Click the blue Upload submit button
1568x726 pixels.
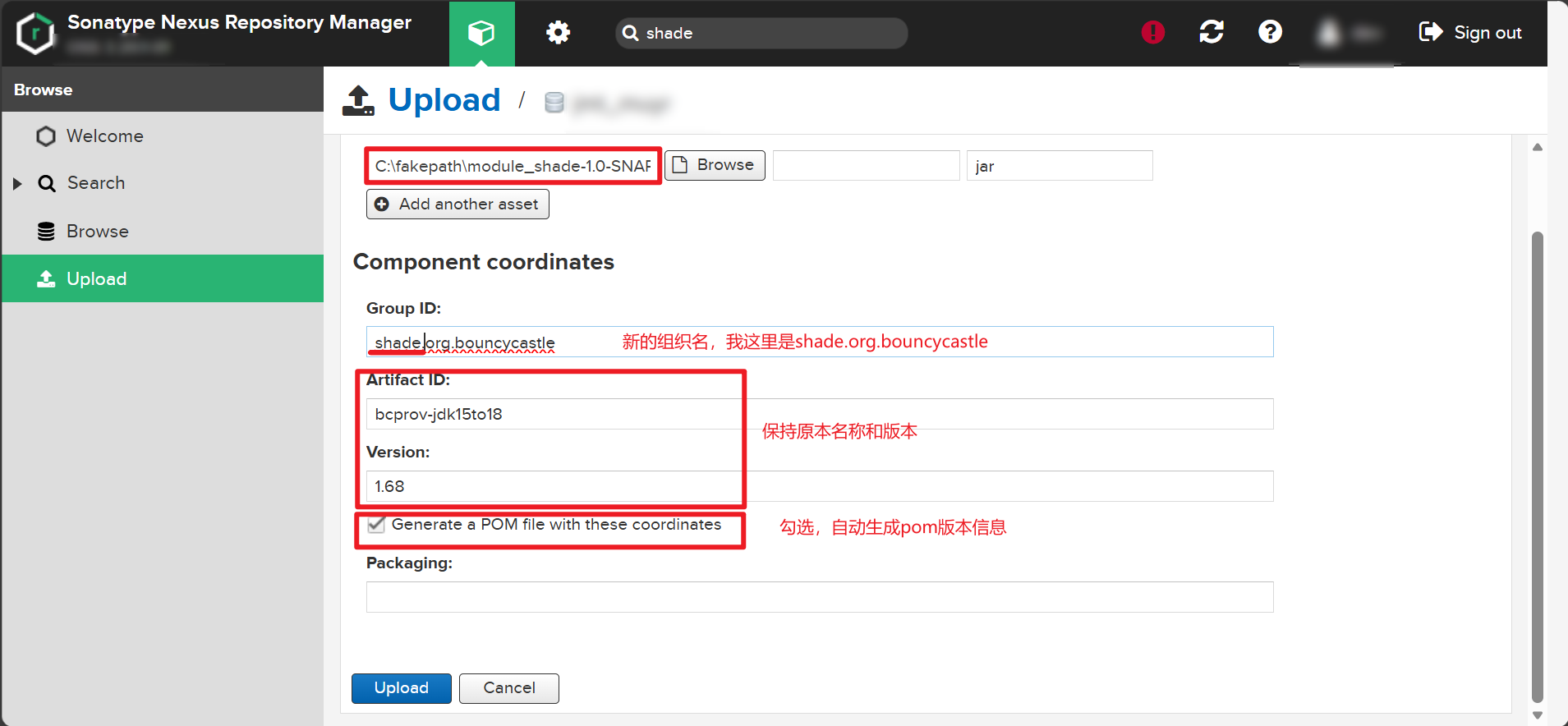tap(401, 688)
